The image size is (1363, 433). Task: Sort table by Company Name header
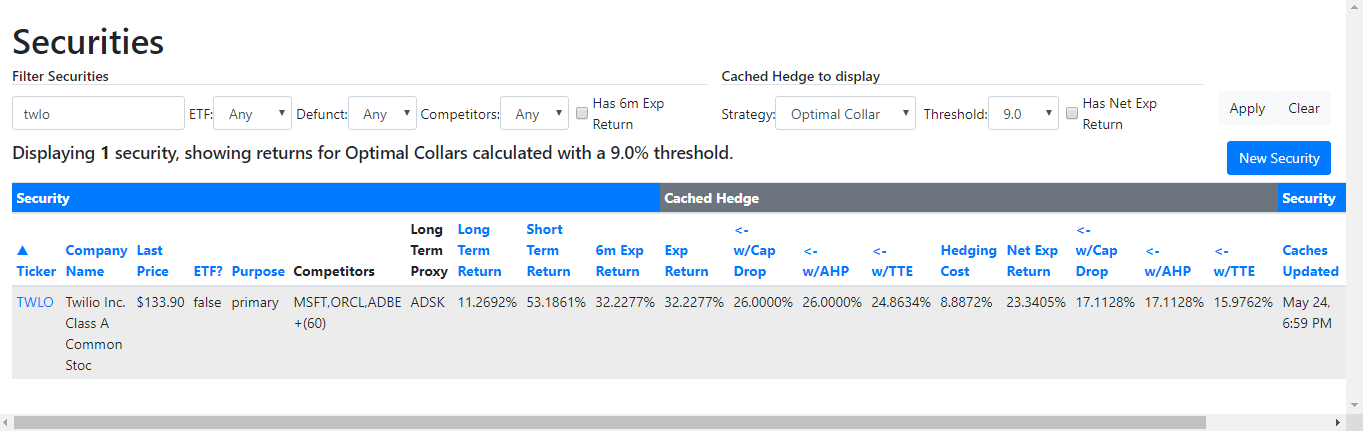[x=96, y=261]
